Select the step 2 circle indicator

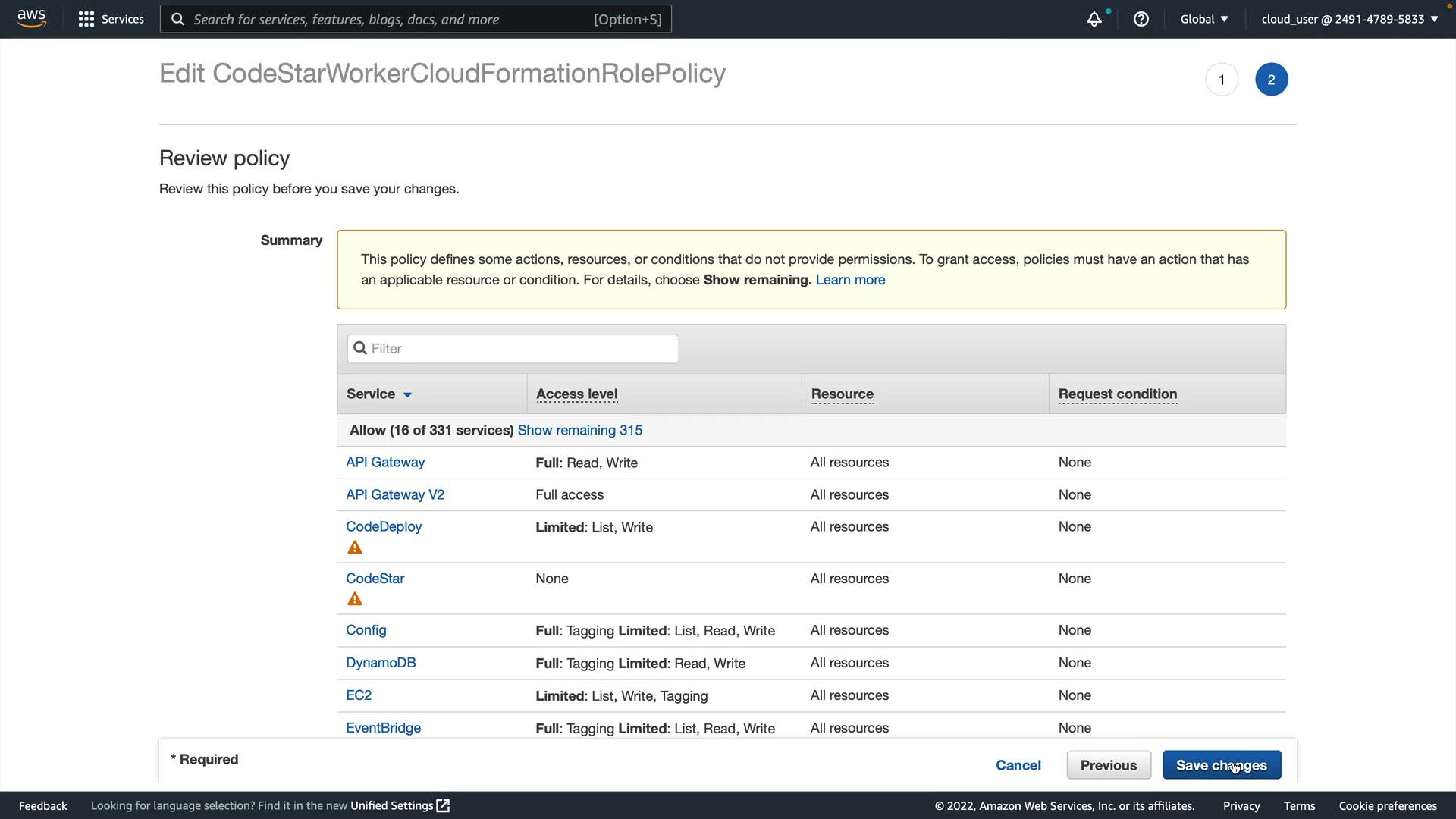pyautogui.click(x=1271, y=80)
